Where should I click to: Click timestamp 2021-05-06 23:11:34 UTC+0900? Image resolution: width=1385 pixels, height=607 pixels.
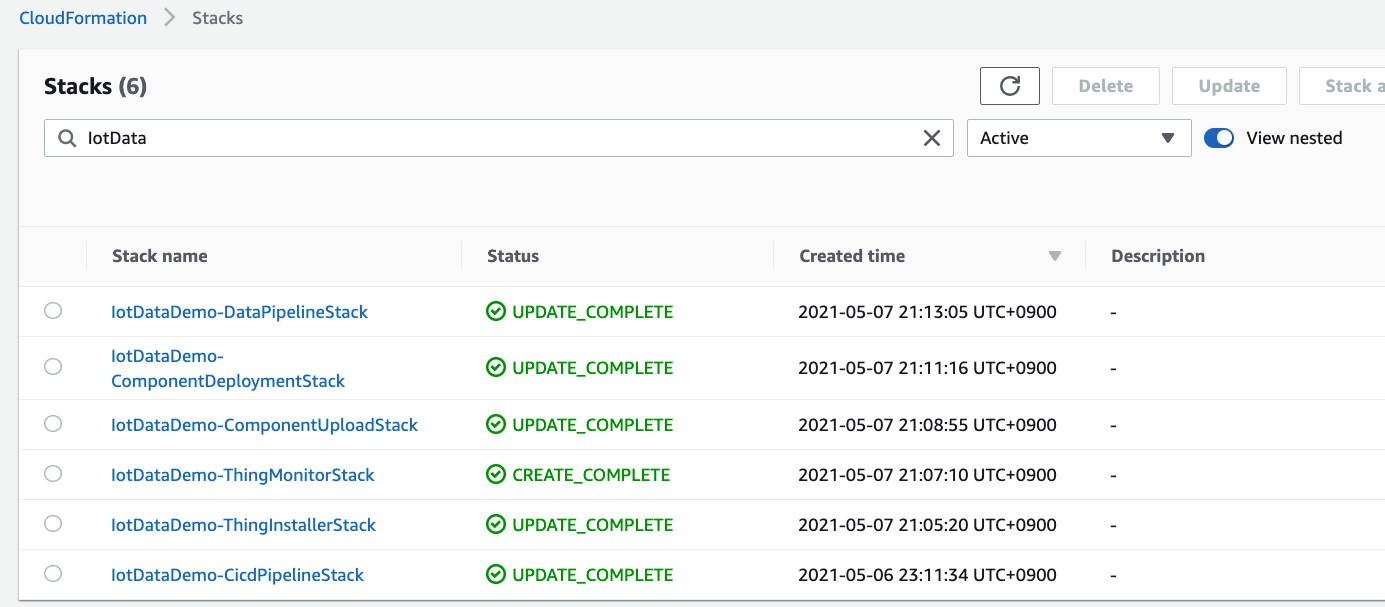coord(927,575)
